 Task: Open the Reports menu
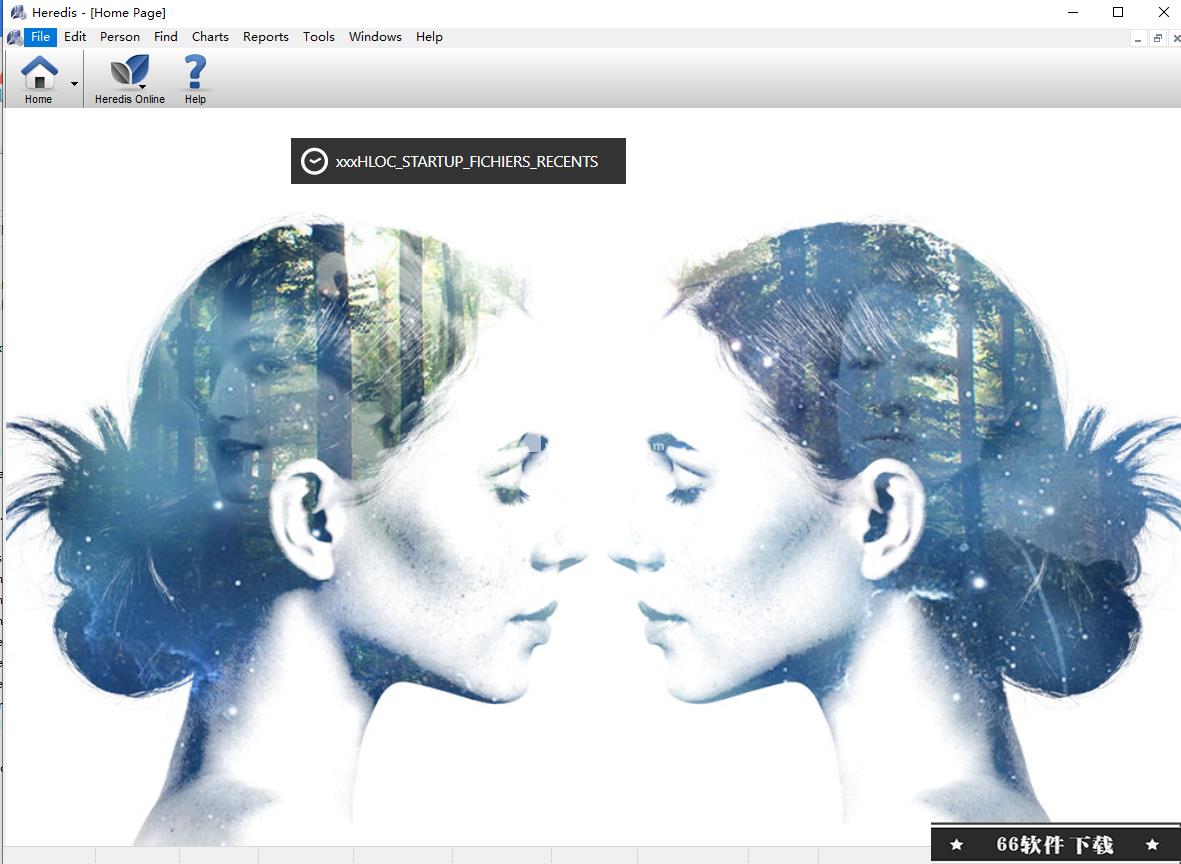point(266,37)
